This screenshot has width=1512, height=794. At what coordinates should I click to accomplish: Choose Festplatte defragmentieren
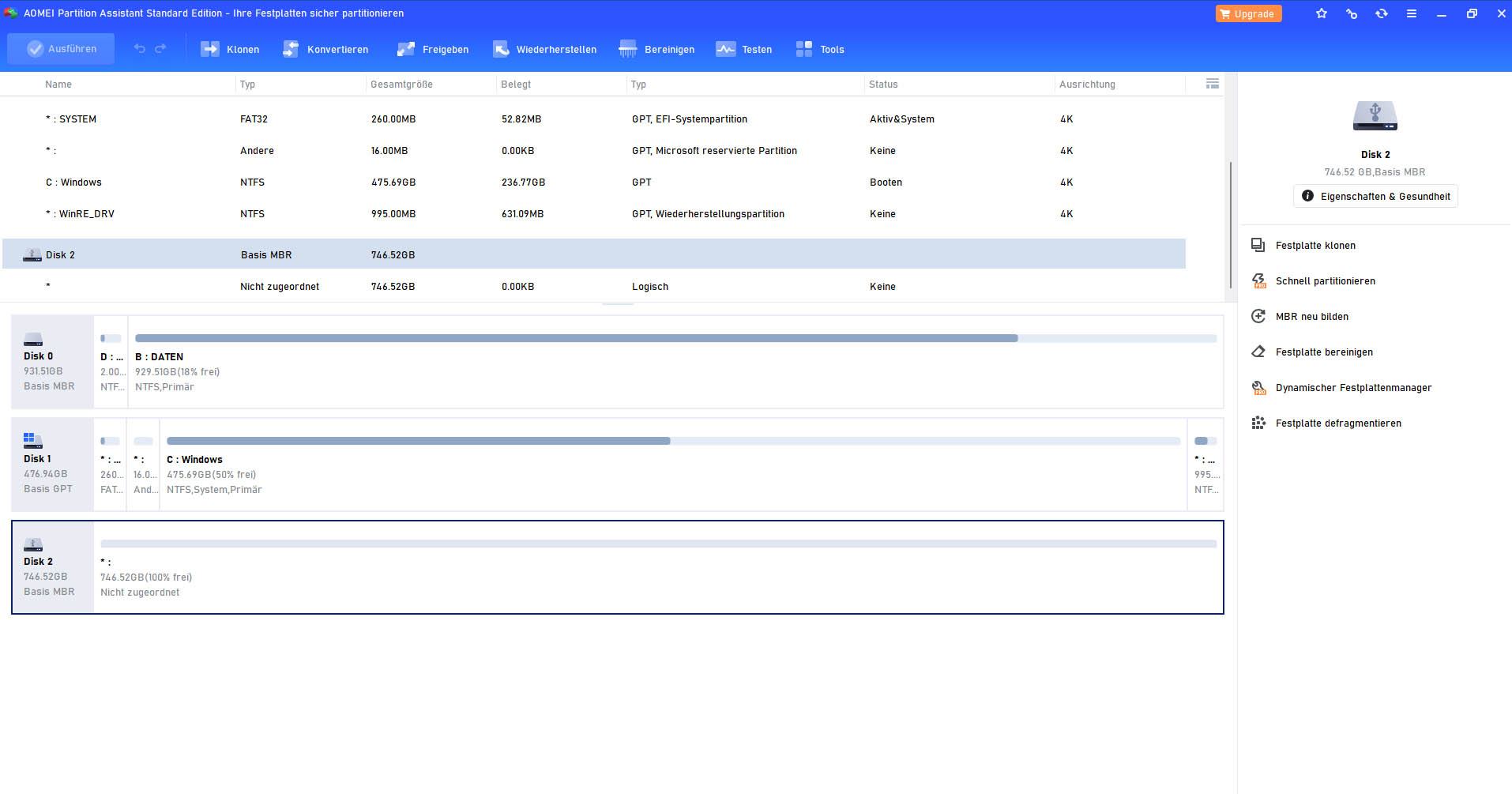coord(1338,423)
